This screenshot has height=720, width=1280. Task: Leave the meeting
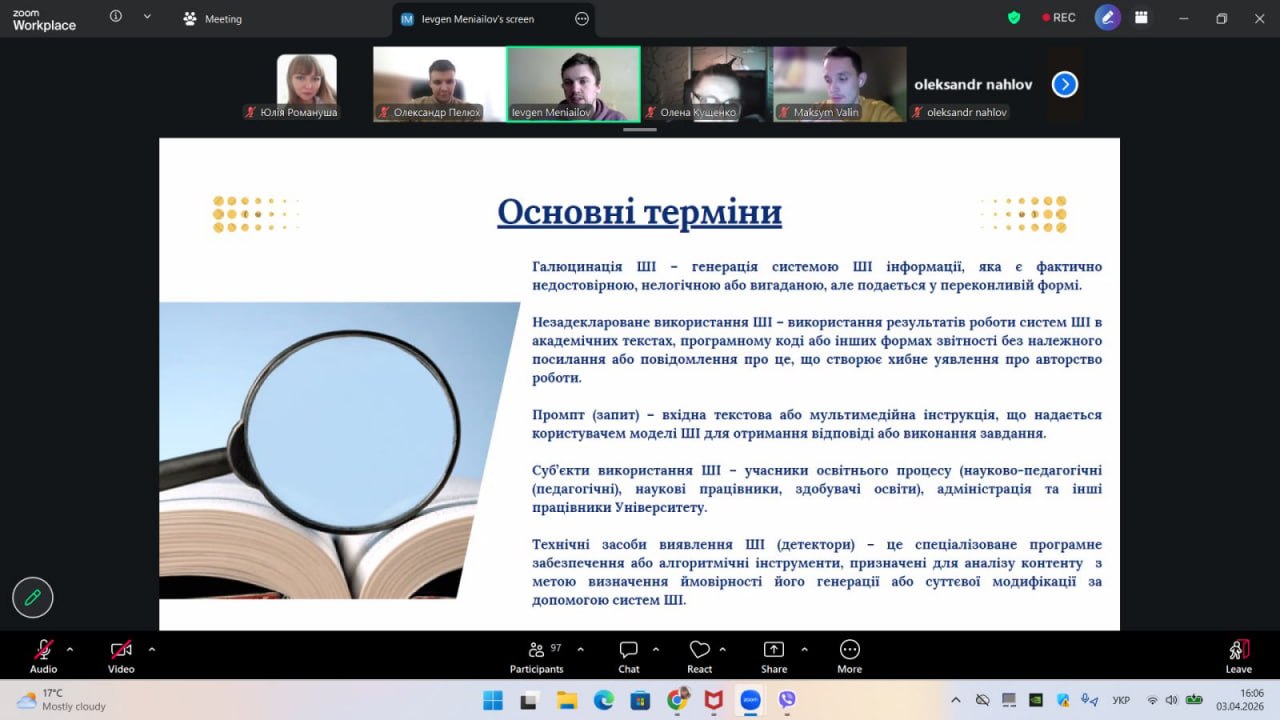click(1238, 656)
